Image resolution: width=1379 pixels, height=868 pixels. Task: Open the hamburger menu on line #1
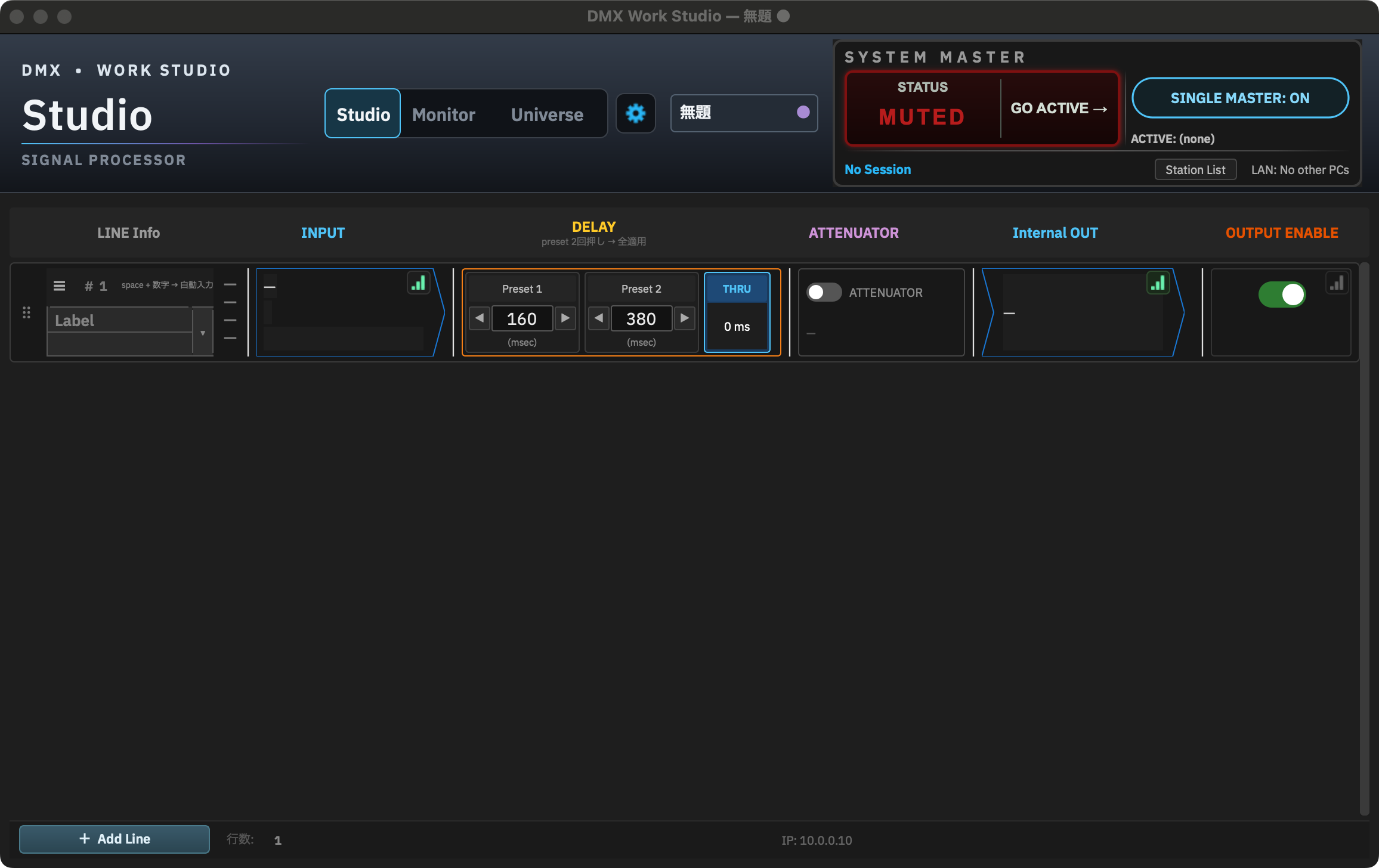59,286
